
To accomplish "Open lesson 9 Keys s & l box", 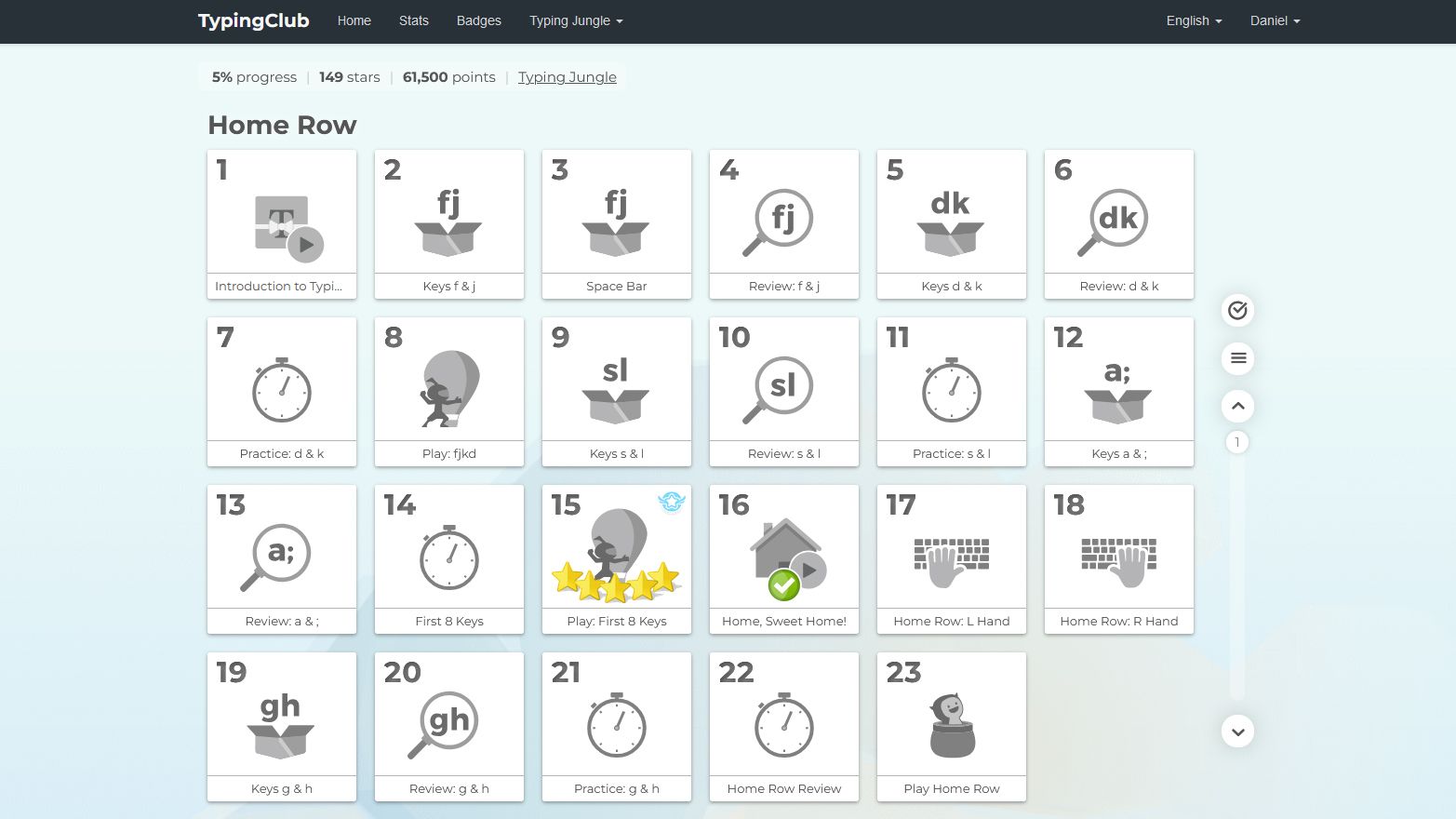I will (x=616, y=392).
